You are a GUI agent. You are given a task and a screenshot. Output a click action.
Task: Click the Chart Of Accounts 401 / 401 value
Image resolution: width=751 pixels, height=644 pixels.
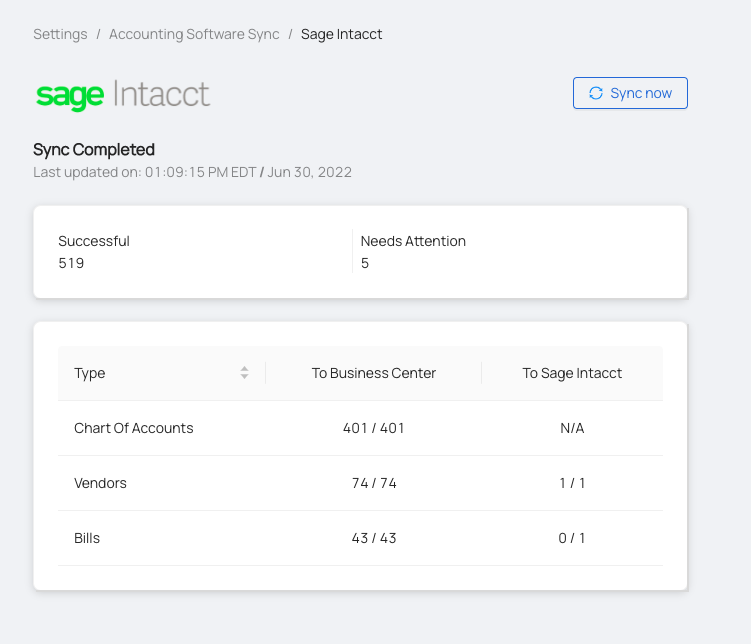[374, 428]
